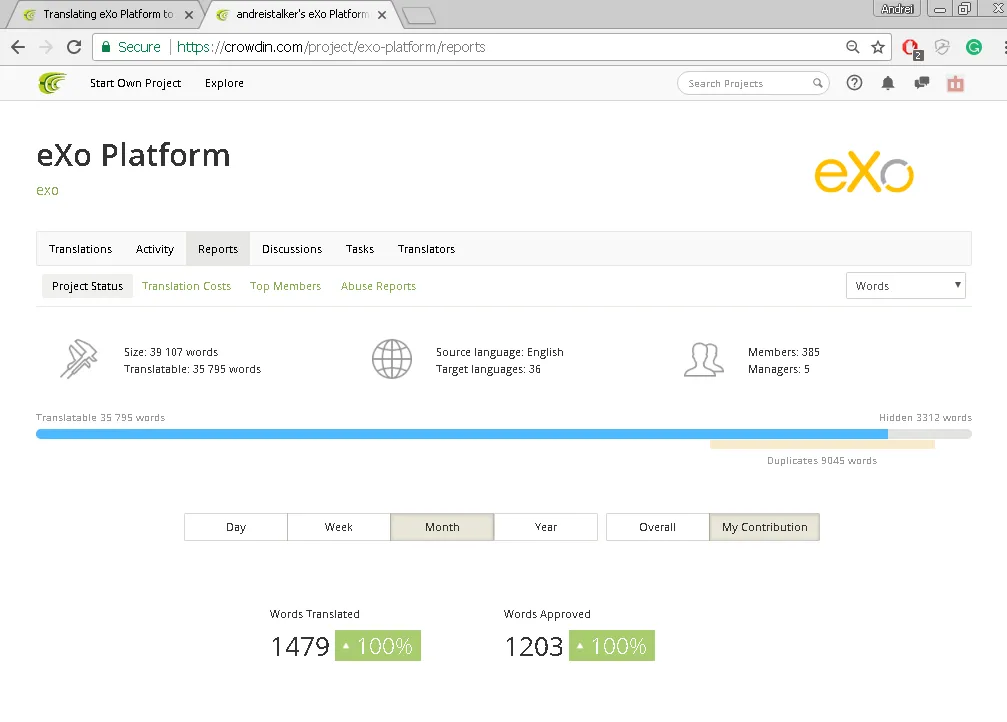Click the eXo project logo image
This screenshot has height=722, width=1007.
click(x=864, y=172)
